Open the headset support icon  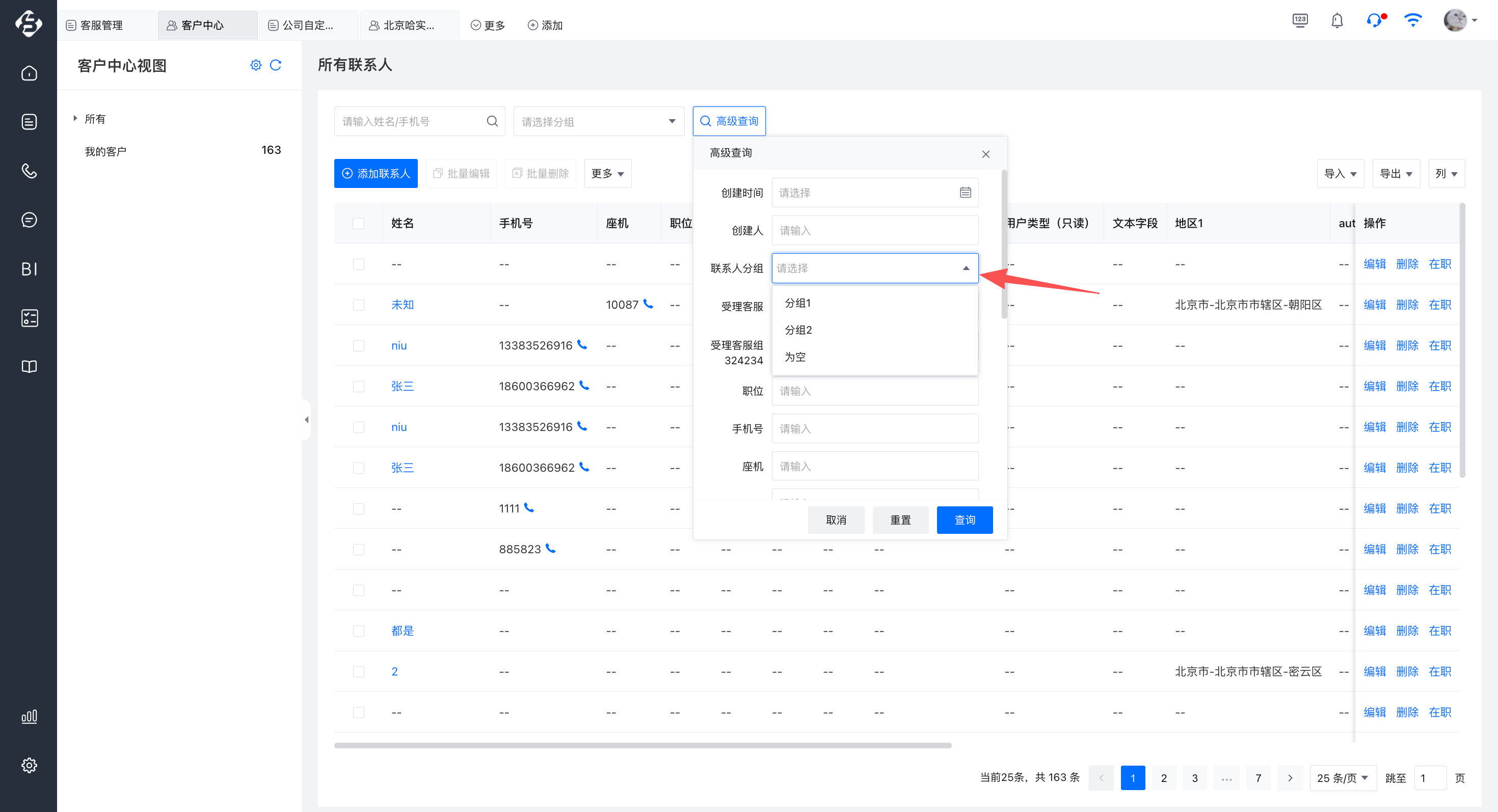coord(1374,21)
